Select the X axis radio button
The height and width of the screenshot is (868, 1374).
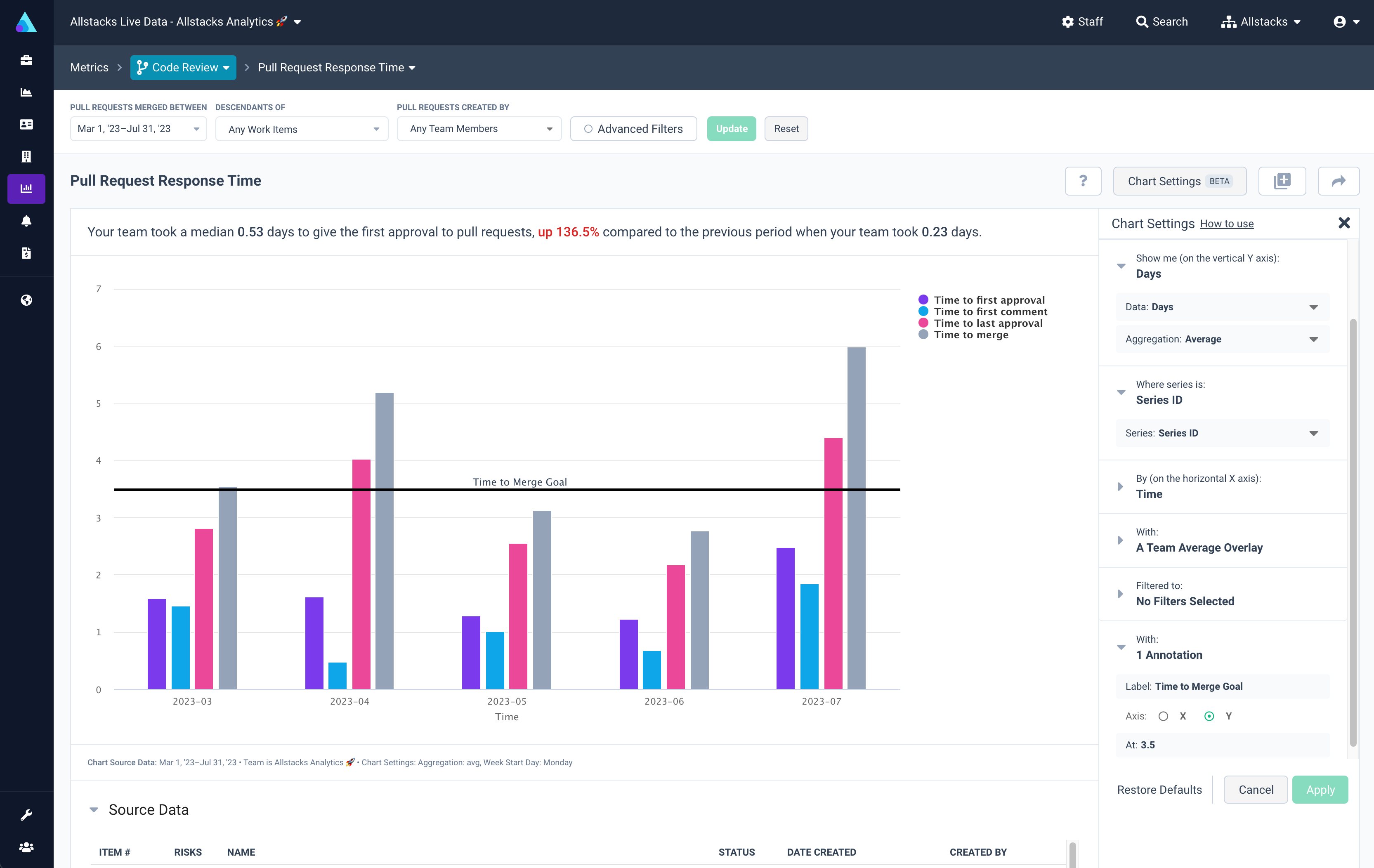click(1163, 716)
